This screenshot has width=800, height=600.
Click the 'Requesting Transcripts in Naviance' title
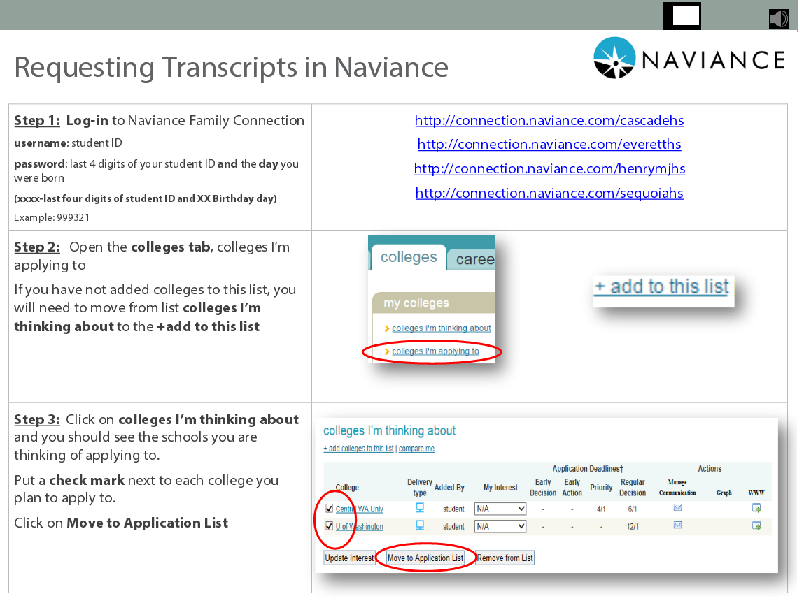point(232,67)
